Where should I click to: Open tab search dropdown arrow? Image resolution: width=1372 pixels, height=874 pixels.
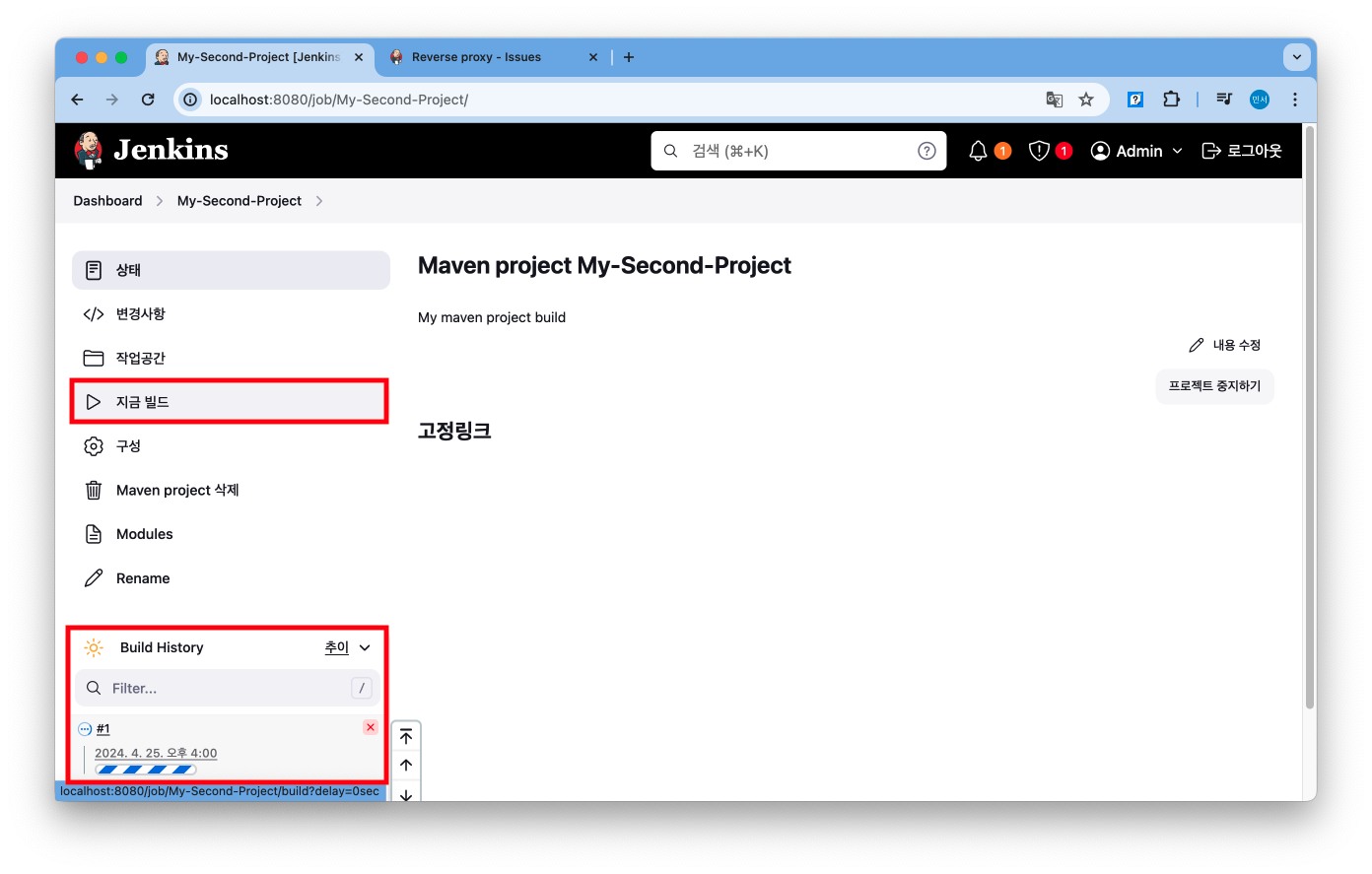coord(1297,57)
